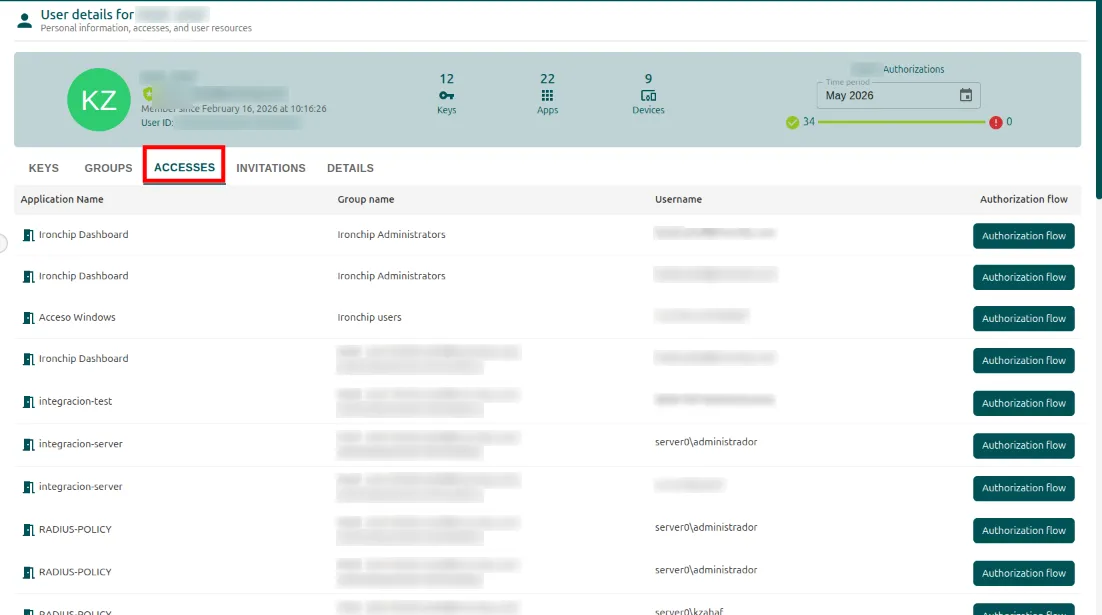Image resolution: width=1102 pixels, height=615 pixels.
Task: Select the ACCESSES tab
Action: pos(184,167)
